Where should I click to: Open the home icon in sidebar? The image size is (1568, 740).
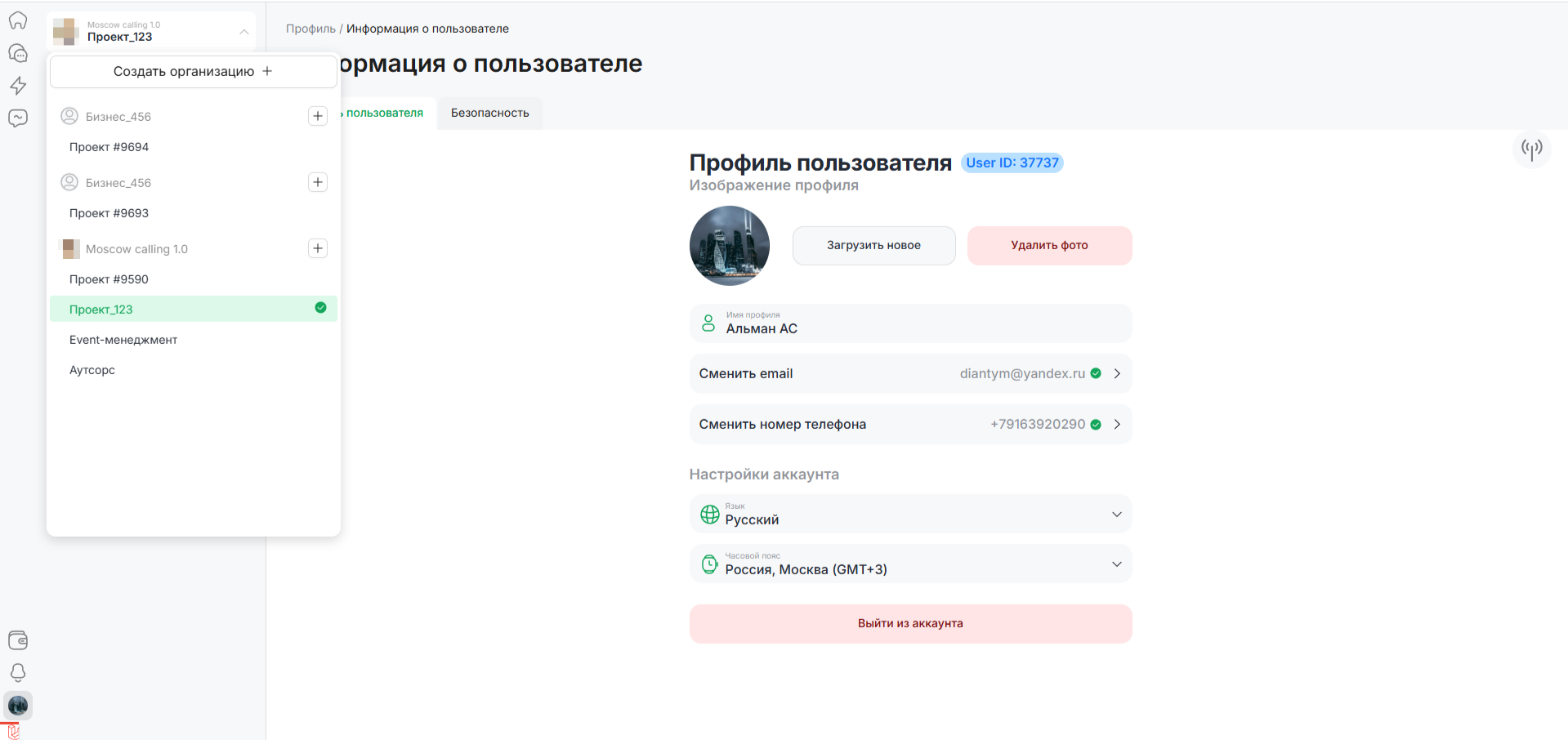point(18,20)
